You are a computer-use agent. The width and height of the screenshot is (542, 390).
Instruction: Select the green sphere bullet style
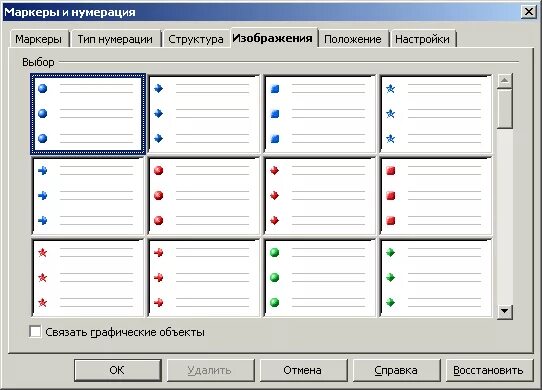(320, 278)
